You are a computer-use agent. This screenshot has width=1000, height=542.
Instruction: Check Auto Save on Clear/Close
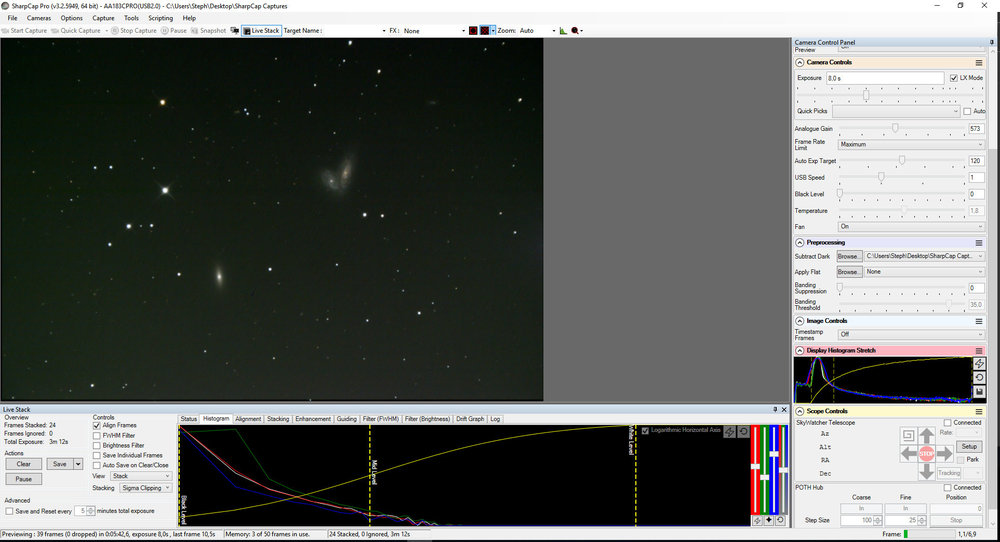[97, 465]
